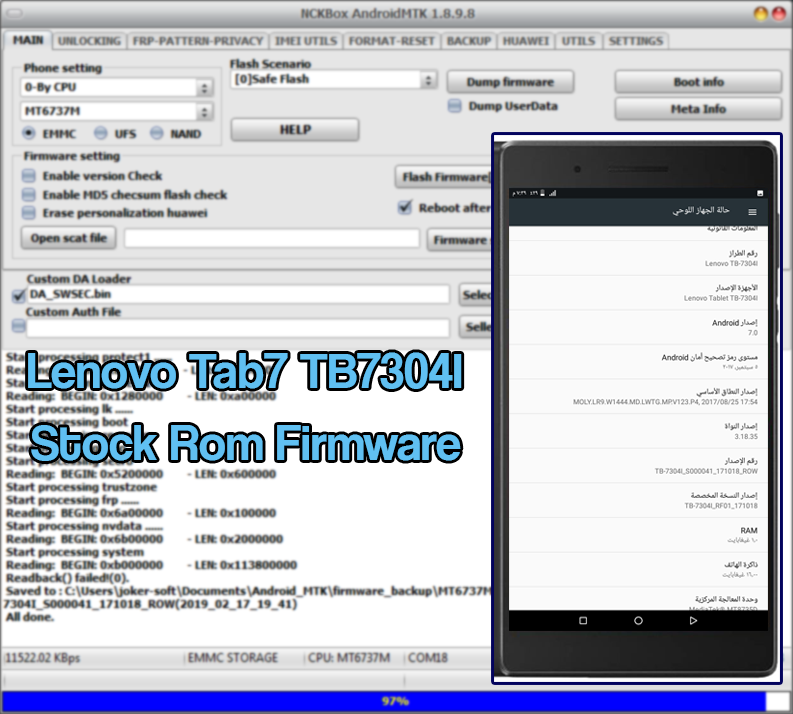Click the Boot info button
This screenshot has width=793, height=714.
coord(698,82)
